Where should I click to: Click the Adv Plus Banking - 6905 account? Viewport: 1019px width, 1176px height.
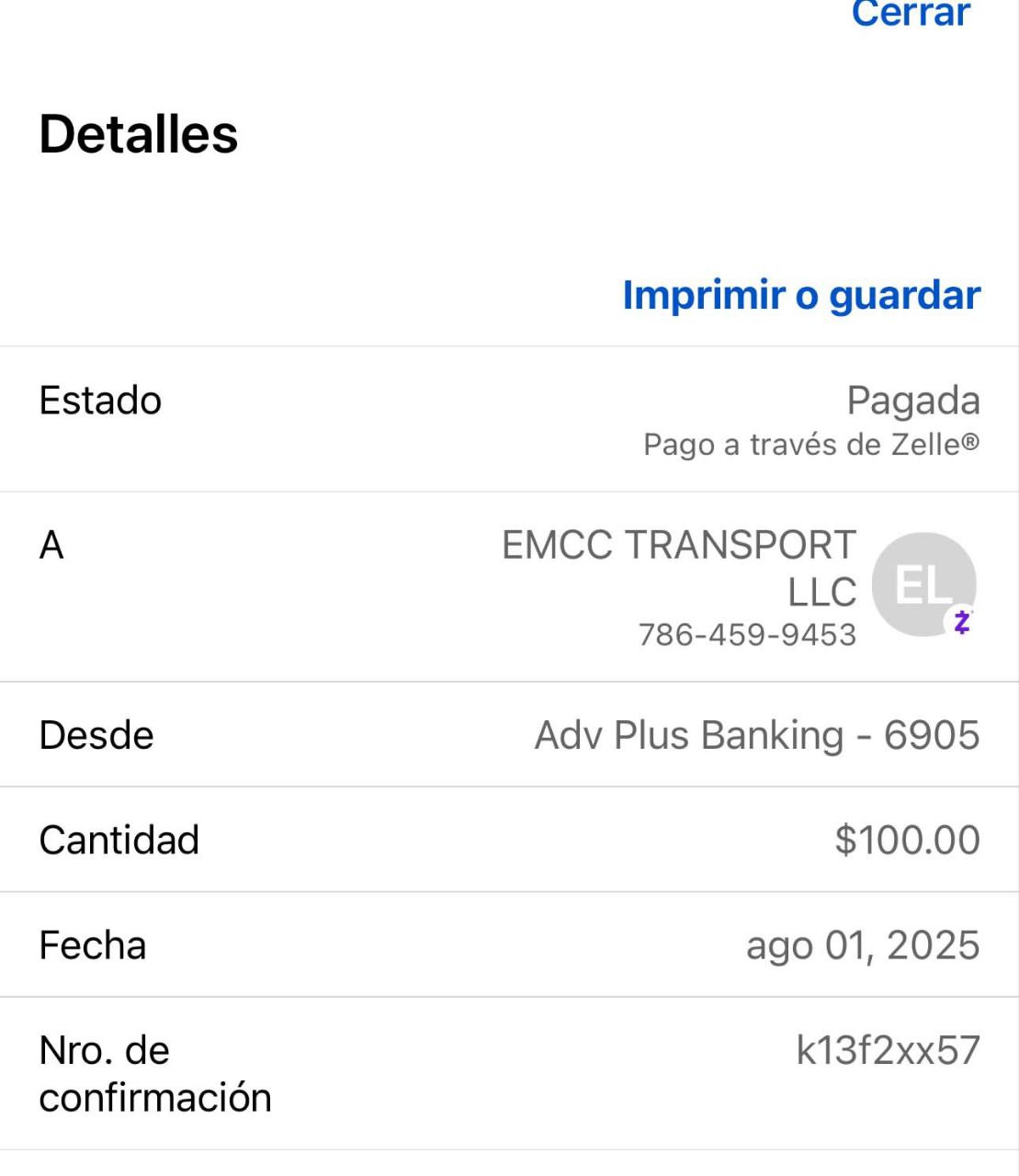[757, 735]
